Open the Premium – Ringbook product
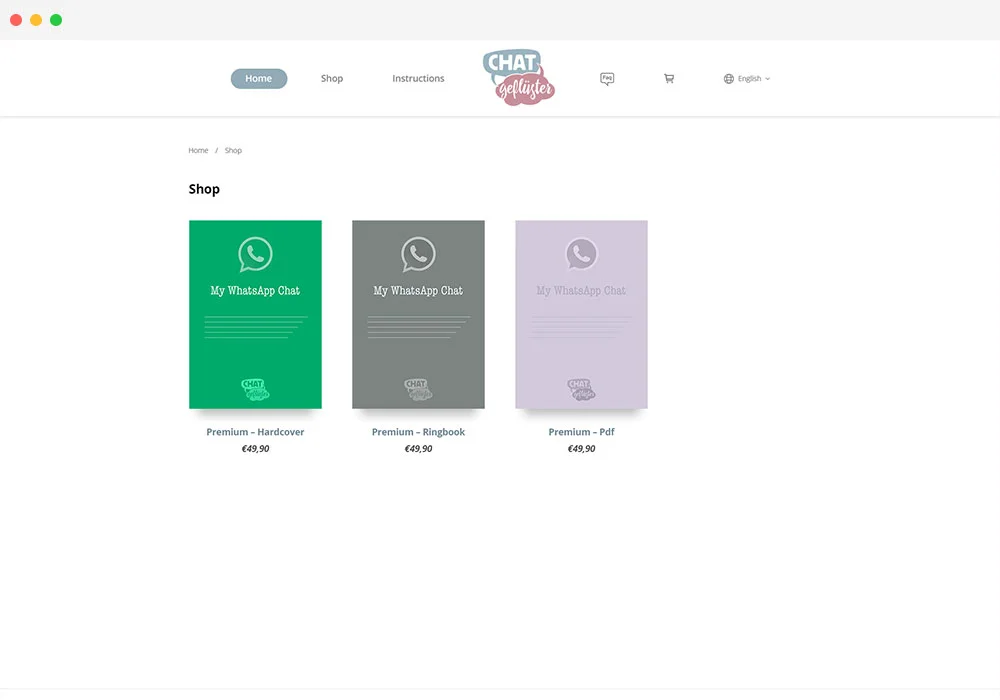This screenshot has height=700, width=1000. click(x=418, y=431)
